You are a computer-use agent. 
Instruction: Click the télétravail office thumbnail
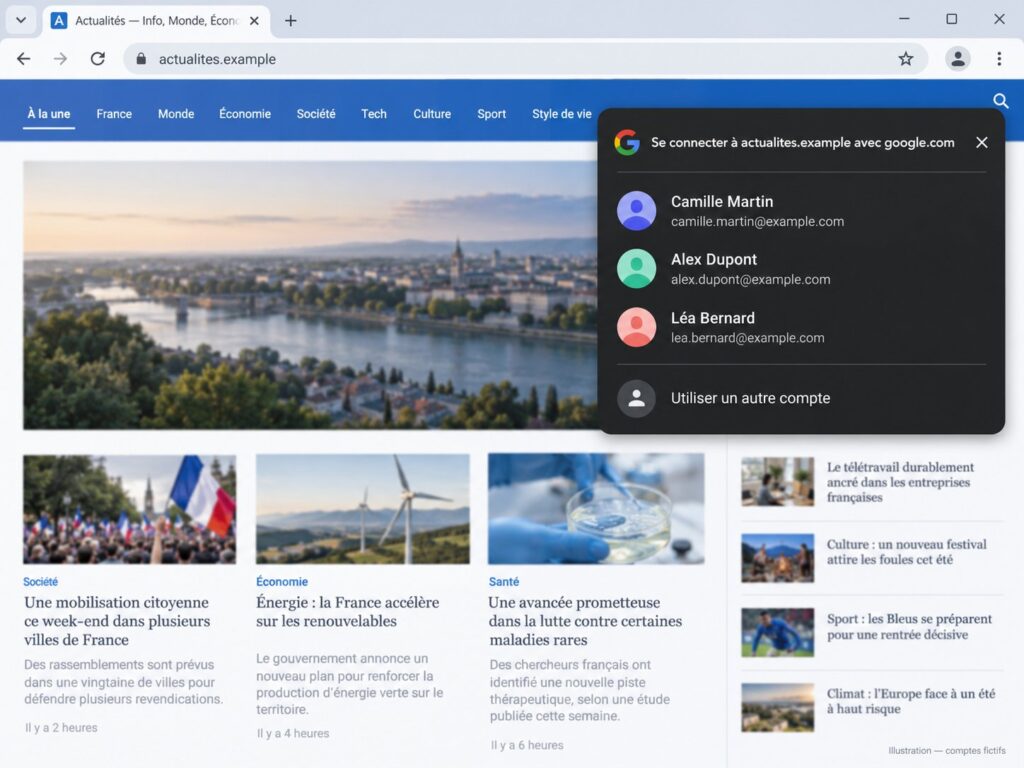click(x=777, y=482)
